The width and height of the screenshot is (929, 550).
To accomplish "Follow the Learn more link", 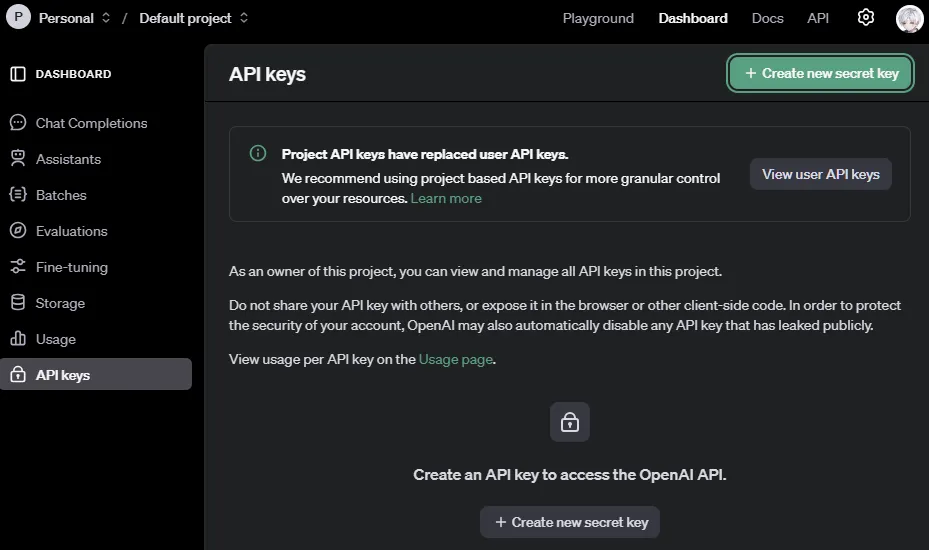I will 446,198.
